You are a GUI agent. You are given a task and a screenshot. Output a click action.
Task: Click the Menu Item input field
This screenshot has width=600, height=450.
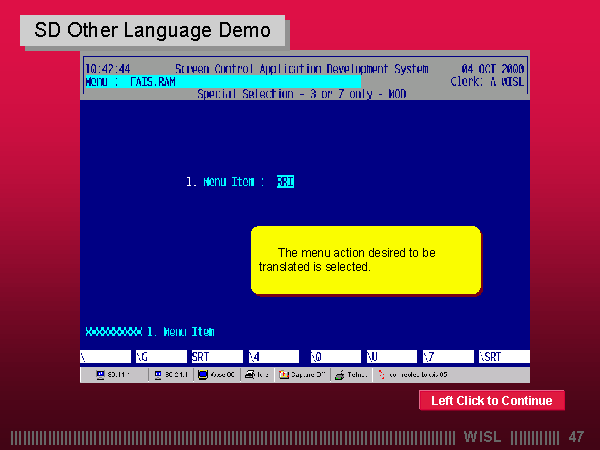285,182
